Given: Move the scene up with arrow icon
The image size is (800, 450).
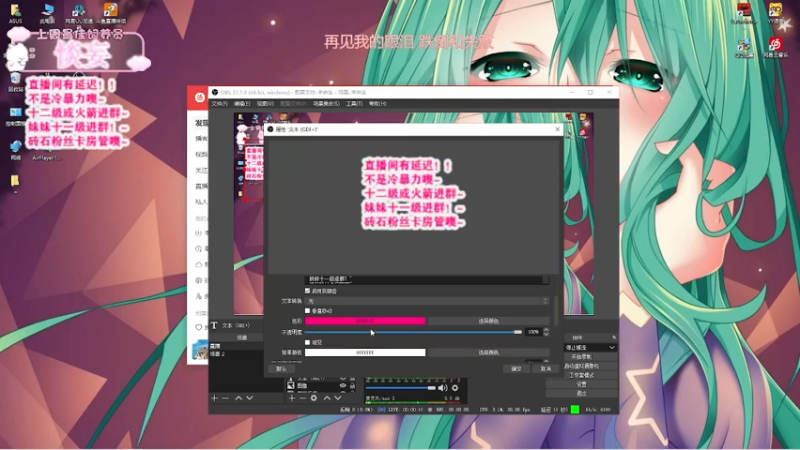Looking at the screenshot, I should pyautogui.click(x=238, y=398).
